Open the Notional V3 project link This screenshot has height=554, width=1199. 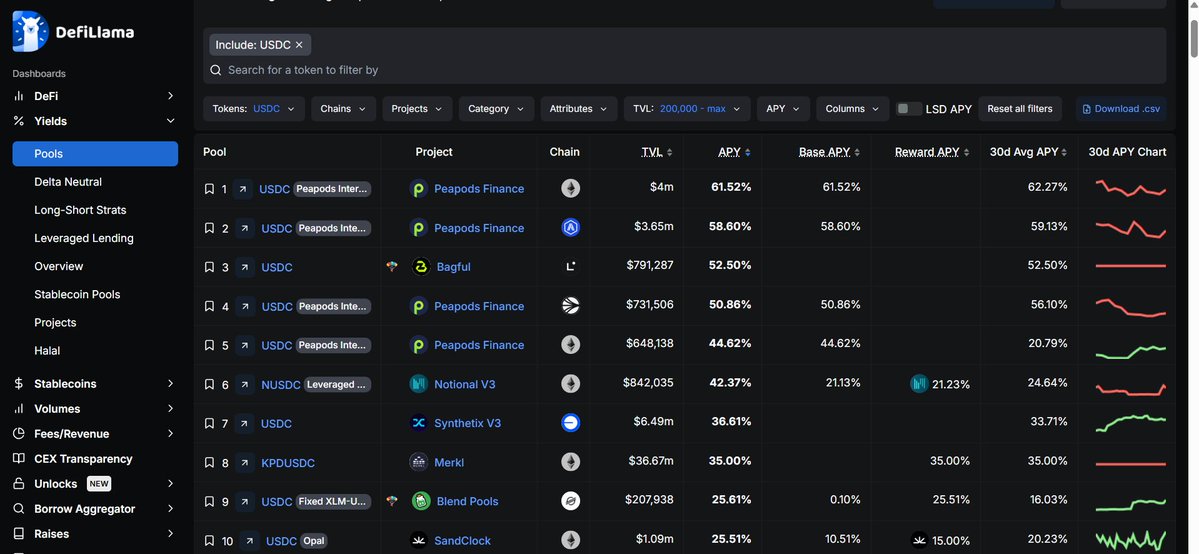[465, 384]
